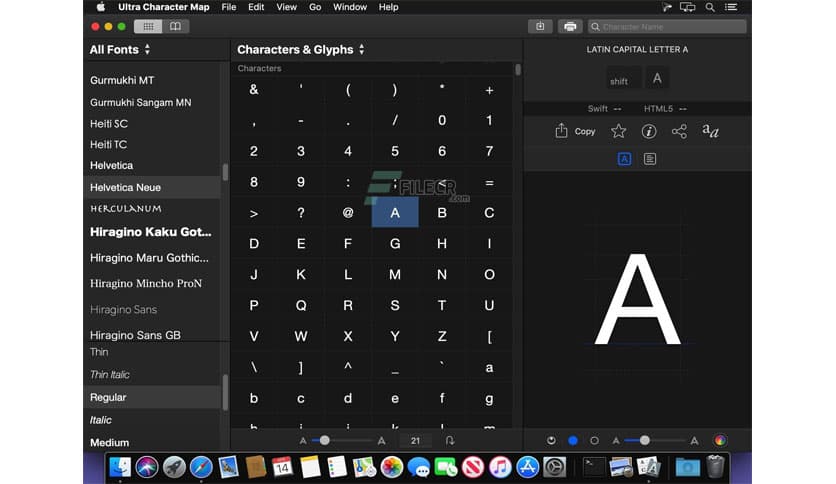The height and width of the screenshot is (484, 836).
Task: Switch to the grid view toolbar button
Action: [148, 26]
